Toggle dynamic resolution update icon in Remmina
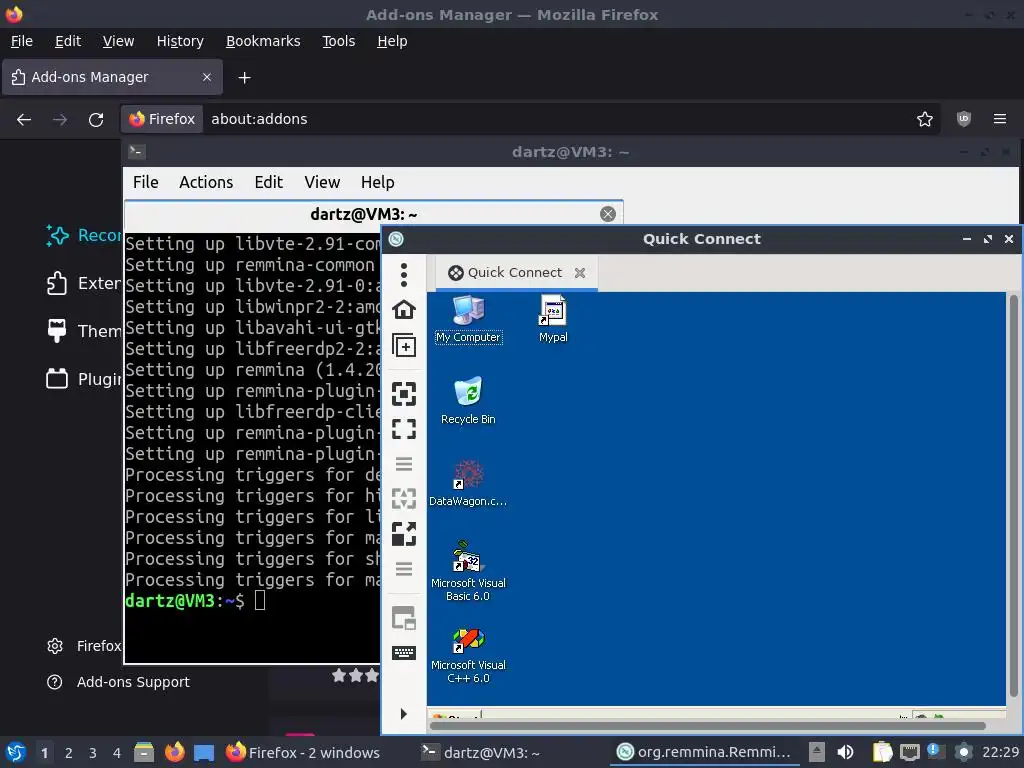 (404, 499)
